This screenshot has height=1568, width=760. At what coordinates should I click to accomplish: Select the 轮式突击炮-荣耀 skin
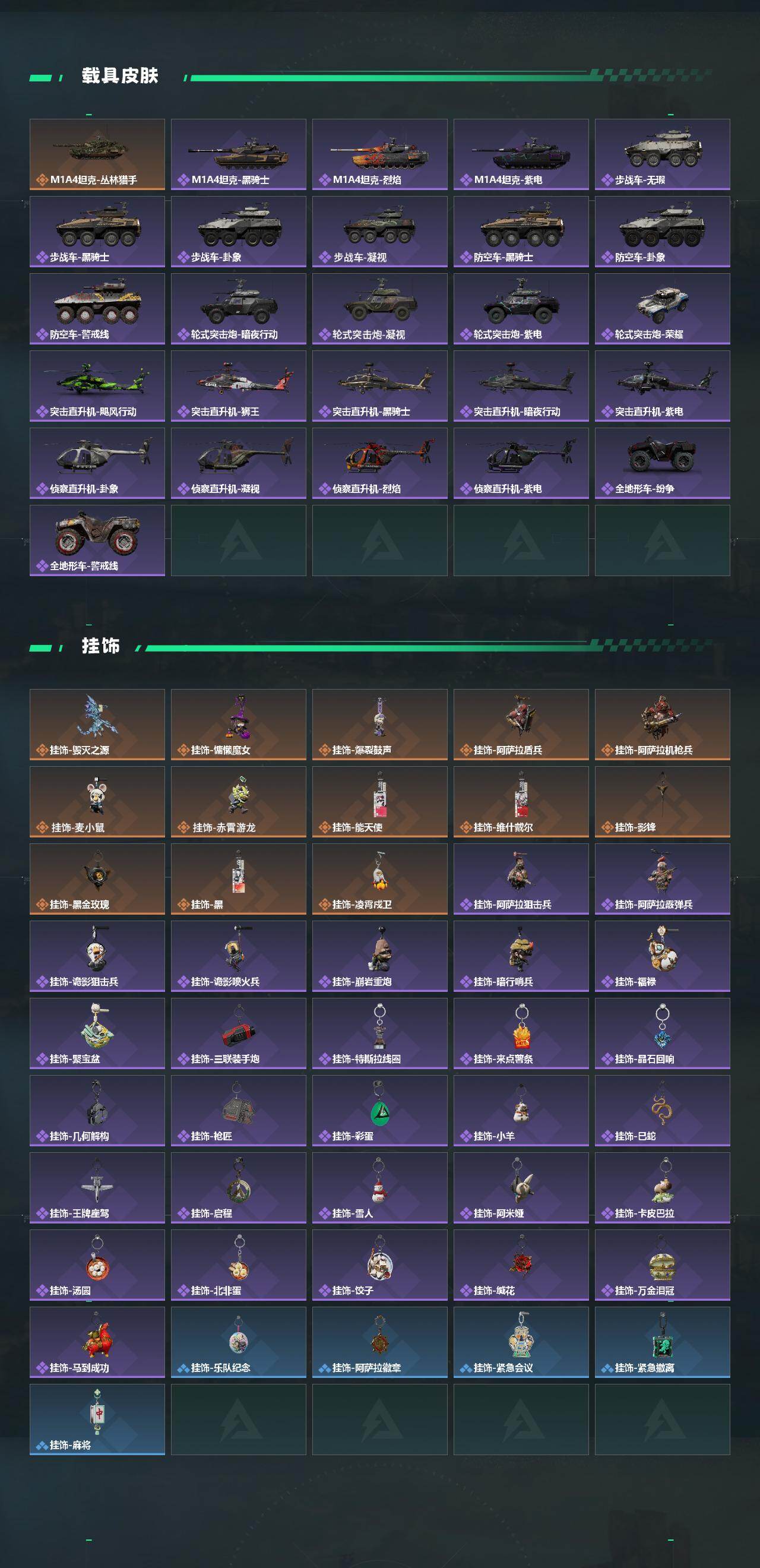coord(662,309)
